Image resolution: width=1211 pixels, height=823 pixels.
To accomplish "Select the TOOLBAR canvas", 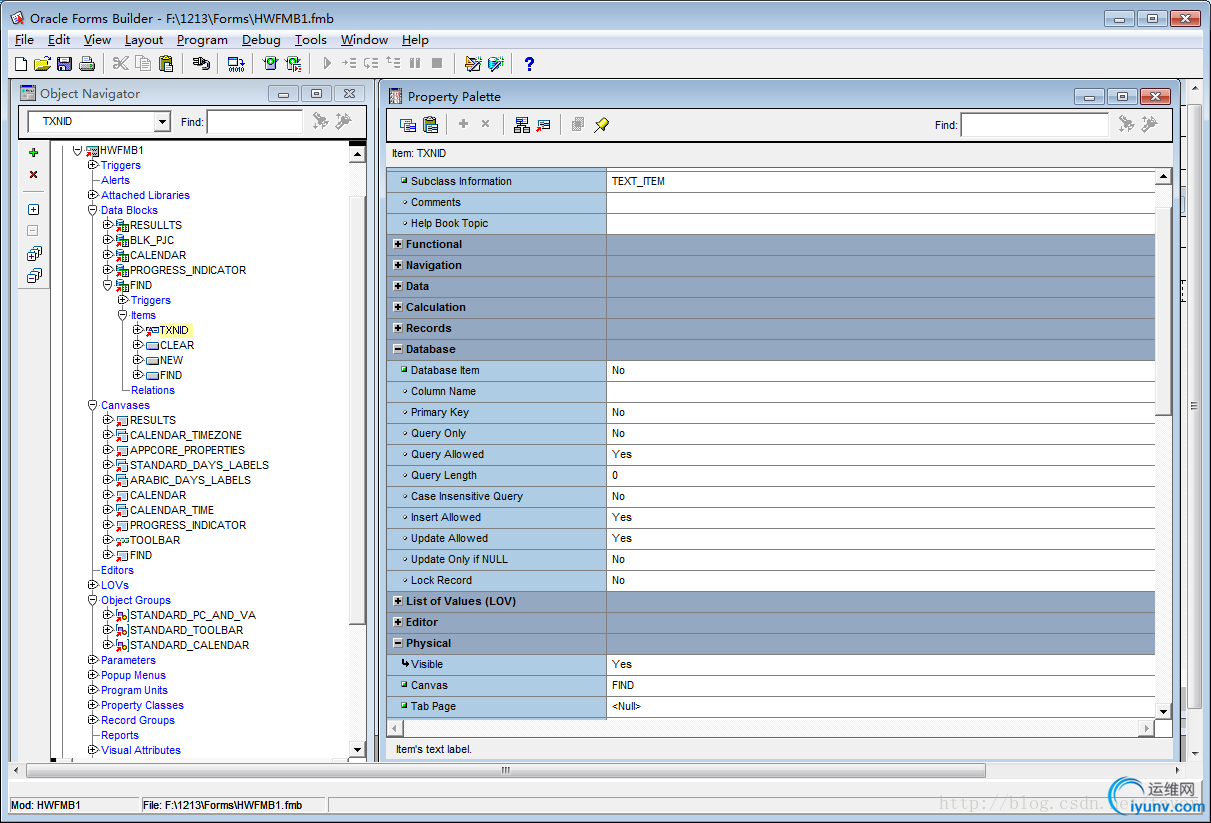I will point(155,540).
